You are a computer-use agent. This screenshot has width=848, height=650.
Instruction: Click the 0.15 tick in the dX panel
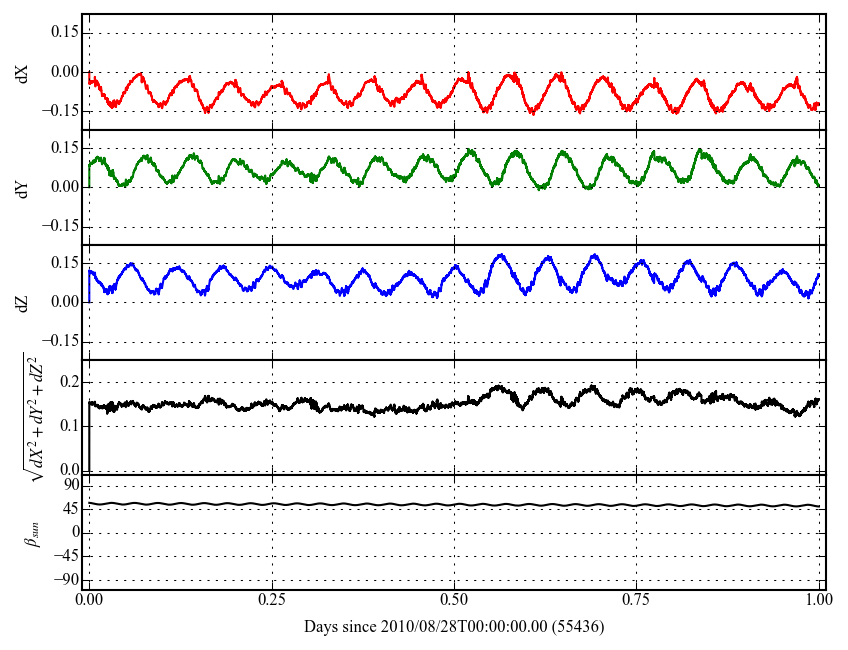pos(64,33)
